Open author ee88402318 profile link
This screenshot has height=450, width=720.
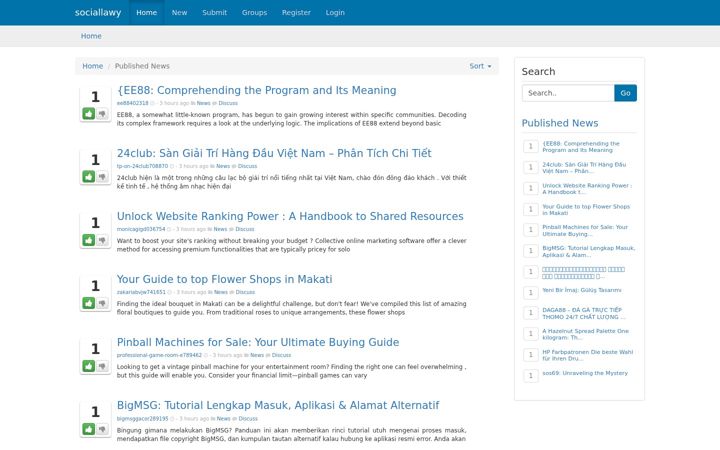coord(132,103)
